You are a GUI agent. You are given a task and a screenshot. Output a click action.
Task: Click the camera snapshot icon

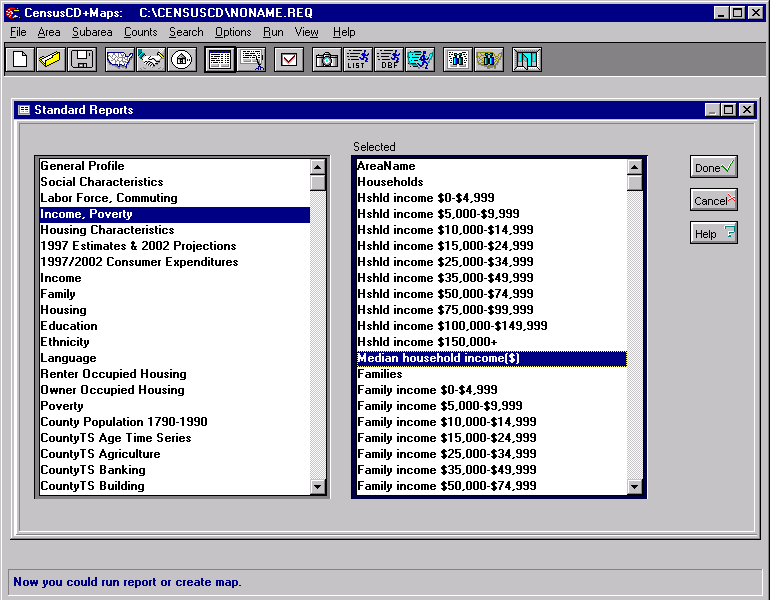tap(326, 60)
